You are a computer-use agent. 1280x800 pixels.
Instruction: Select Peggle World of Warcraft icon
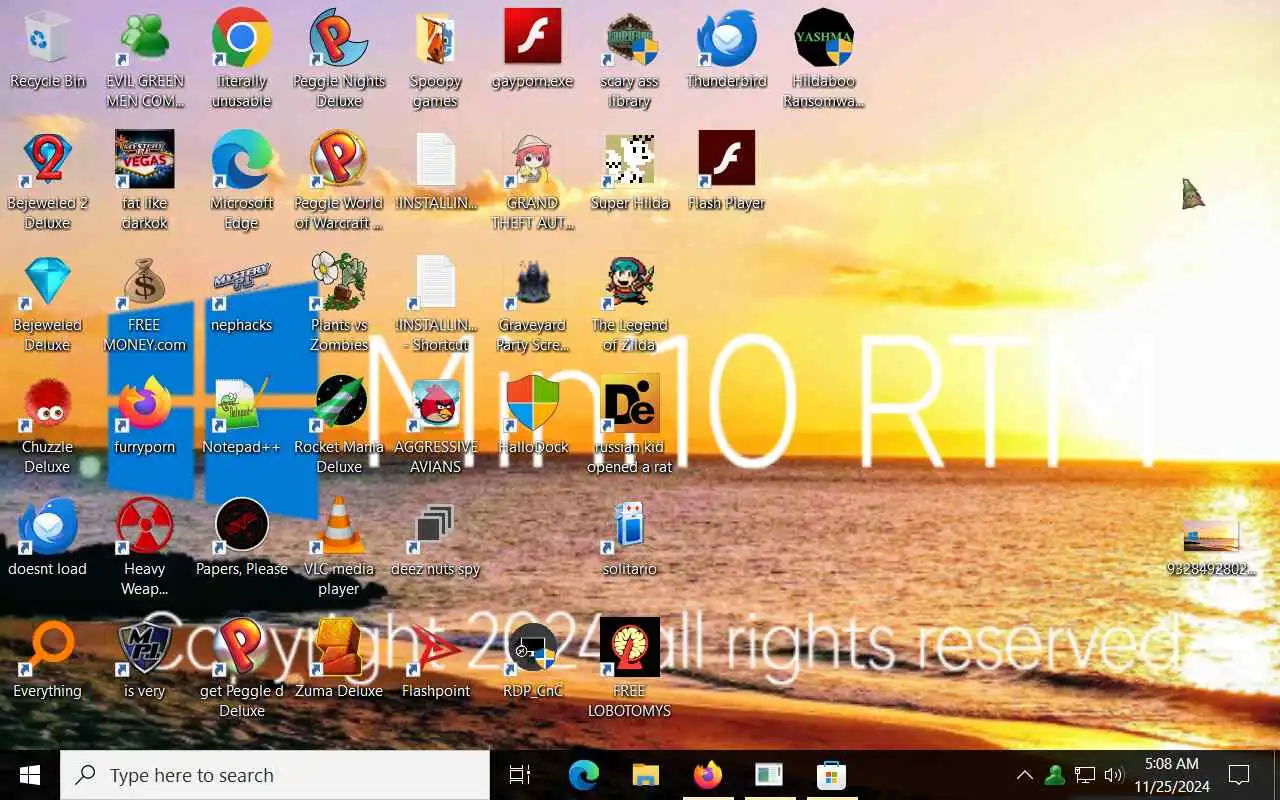pyautogui.click(x=339, y=160)
